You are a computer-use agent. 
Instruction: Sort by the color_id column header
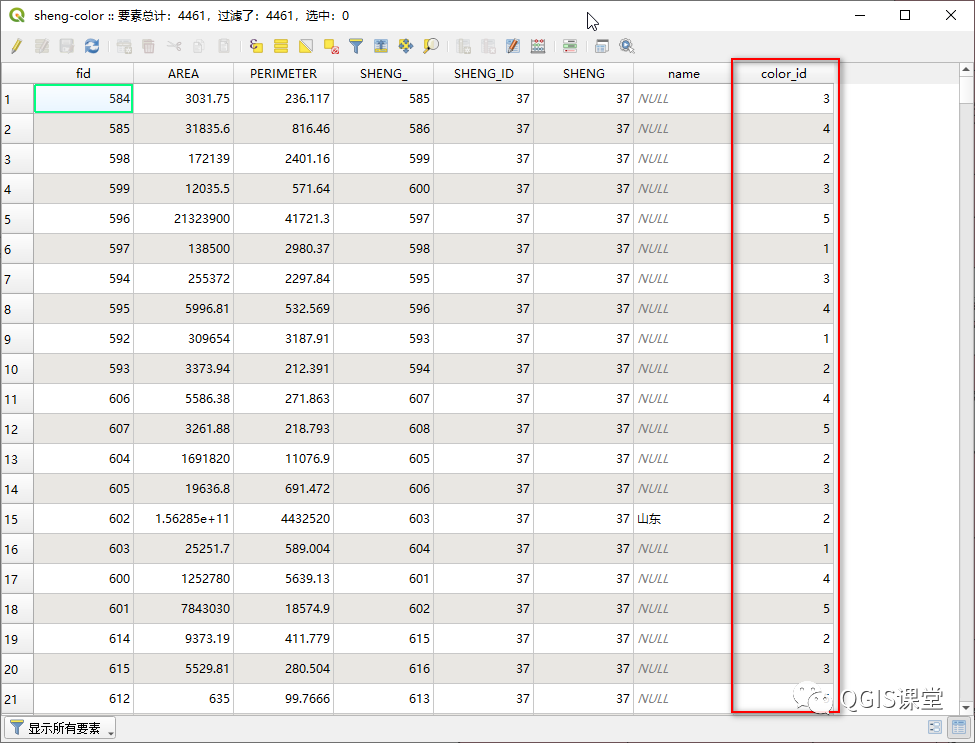coord(783,73)
